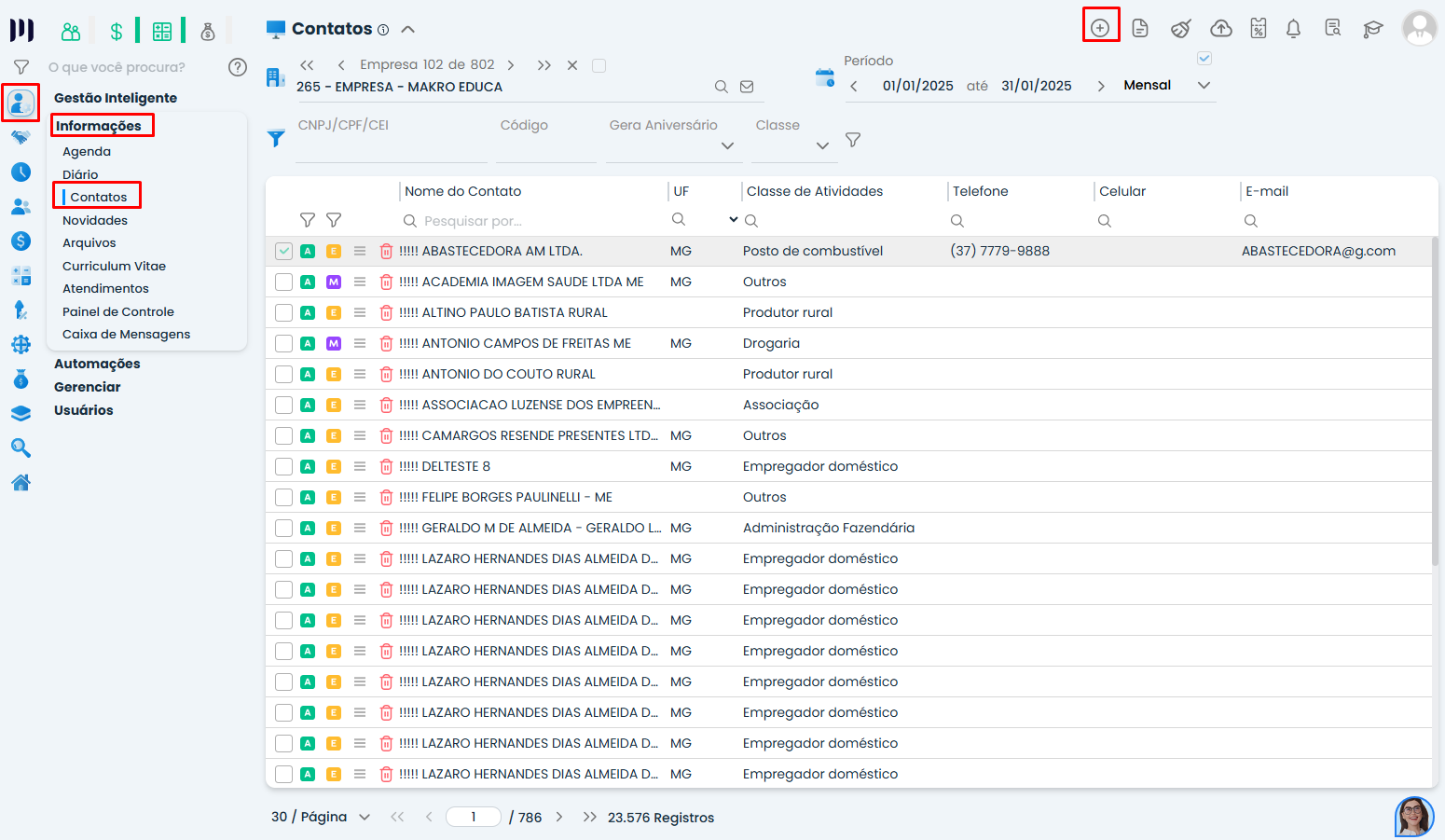1445x840 pixels.
Task: Open the home icon in left sidebar
Action: tap(21, 482)
